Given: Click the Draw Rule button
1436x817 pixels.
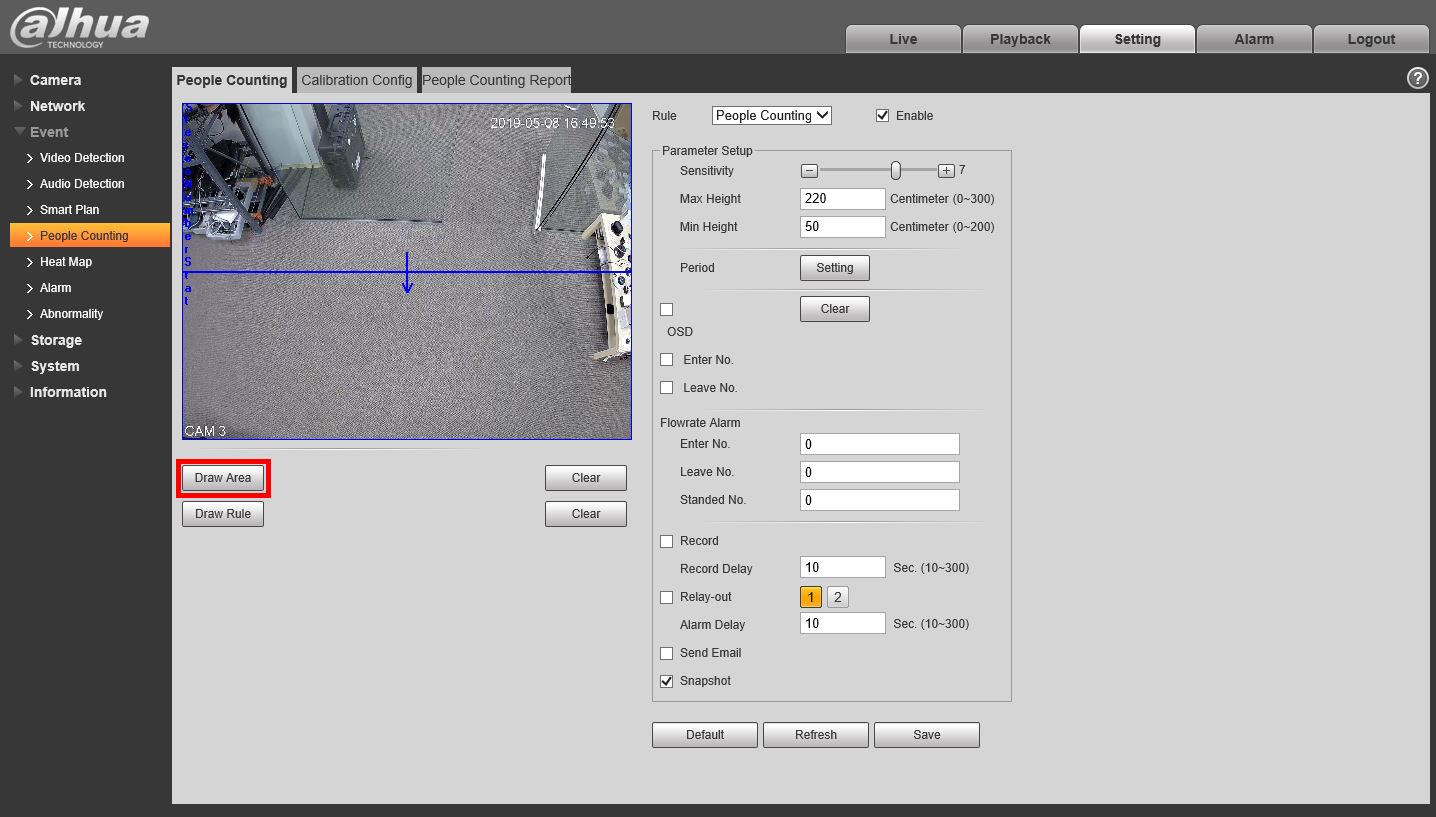Looking at the screenshot, I should tap(223, 514).
